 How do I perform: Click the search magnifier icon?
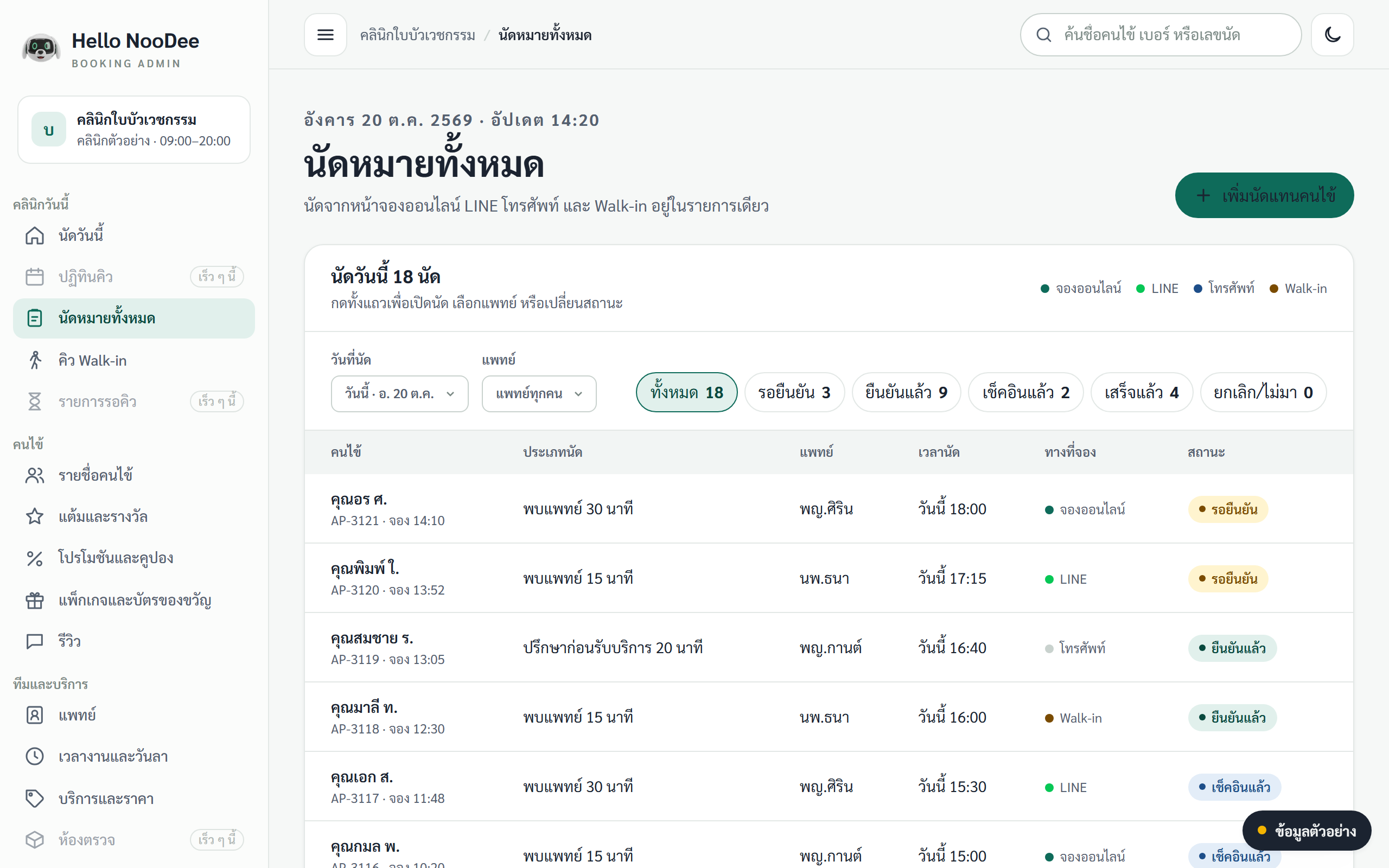[1043, 35]
